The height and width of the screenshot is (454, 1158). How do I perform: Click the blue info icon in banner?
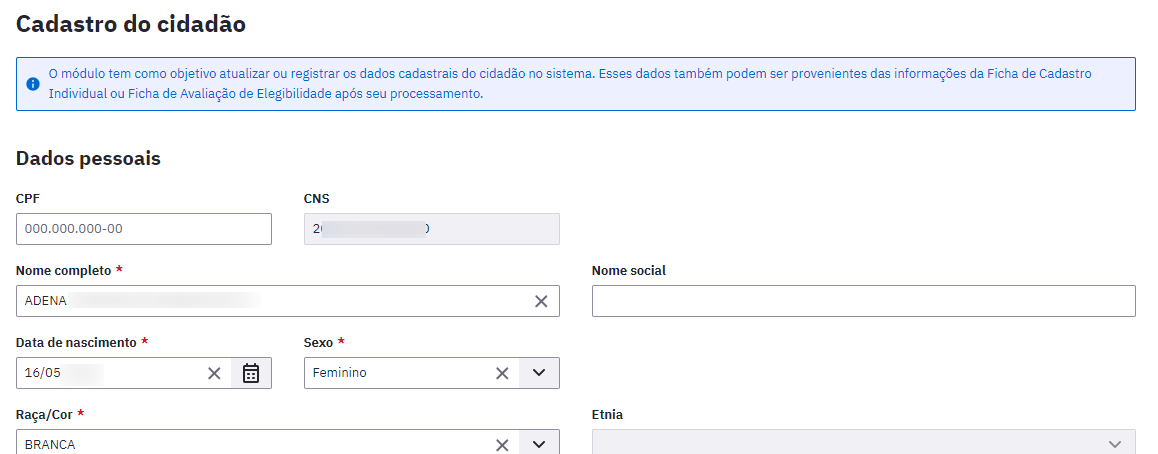coord(32,84)
